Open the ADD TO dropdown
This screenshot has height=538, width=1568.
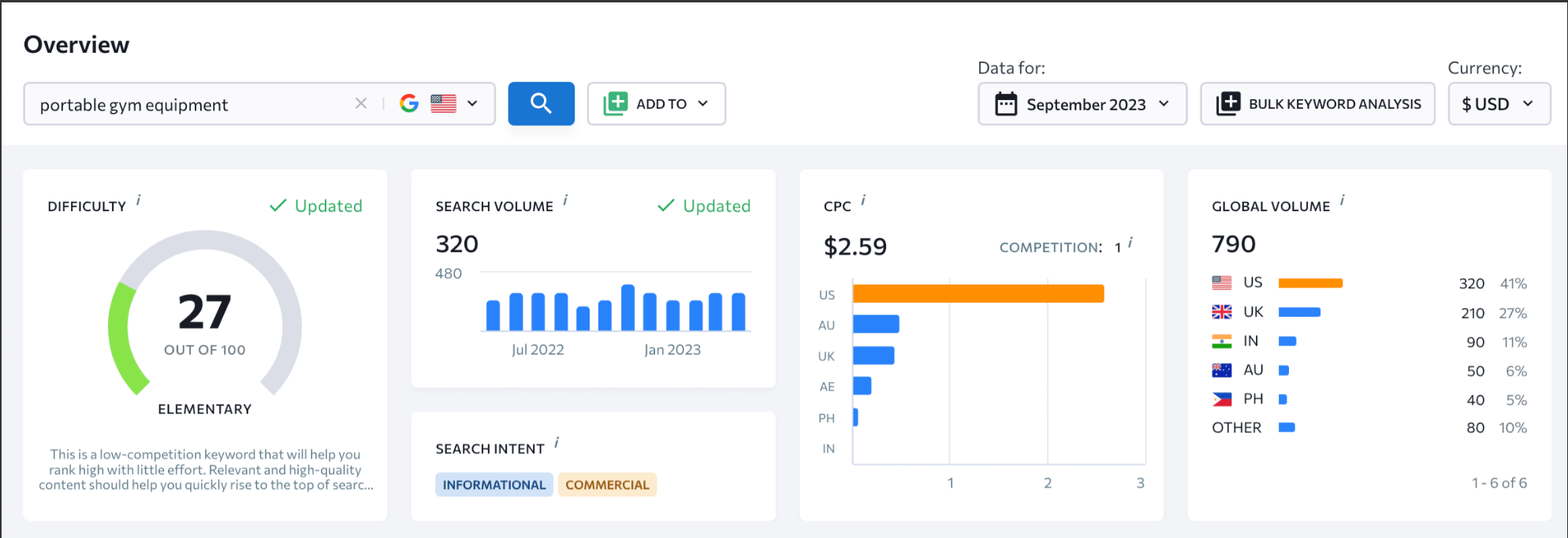click(656, 103)
